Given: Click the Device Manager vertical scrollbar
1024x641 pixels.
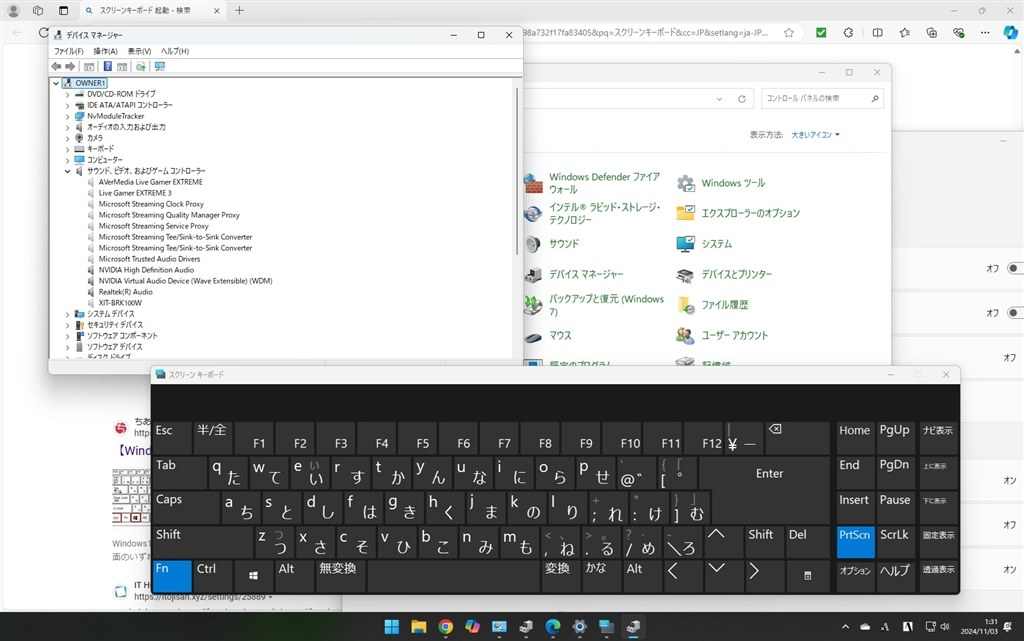Looking at the screenshot, I should click(517, 171).
